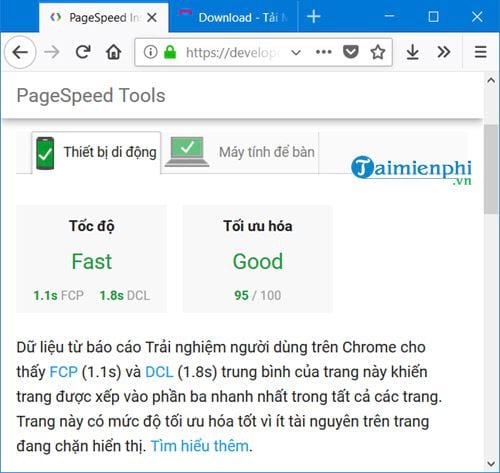The height and width of the screenshot is (473, 500).
Task: Open the downloads panel
Action: (x=413, y=52)
